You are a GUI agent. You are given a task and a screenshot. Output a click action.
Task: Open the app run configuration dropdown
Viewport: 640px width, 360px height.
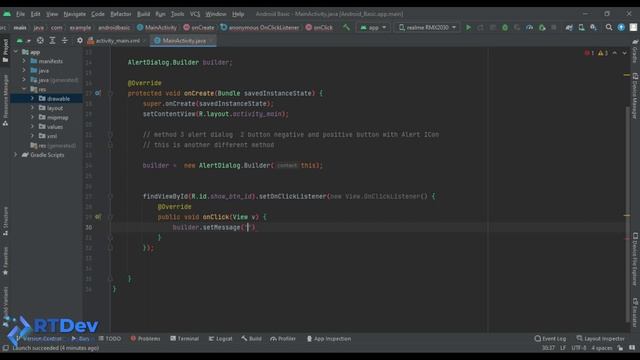click(x=373, y=27)
